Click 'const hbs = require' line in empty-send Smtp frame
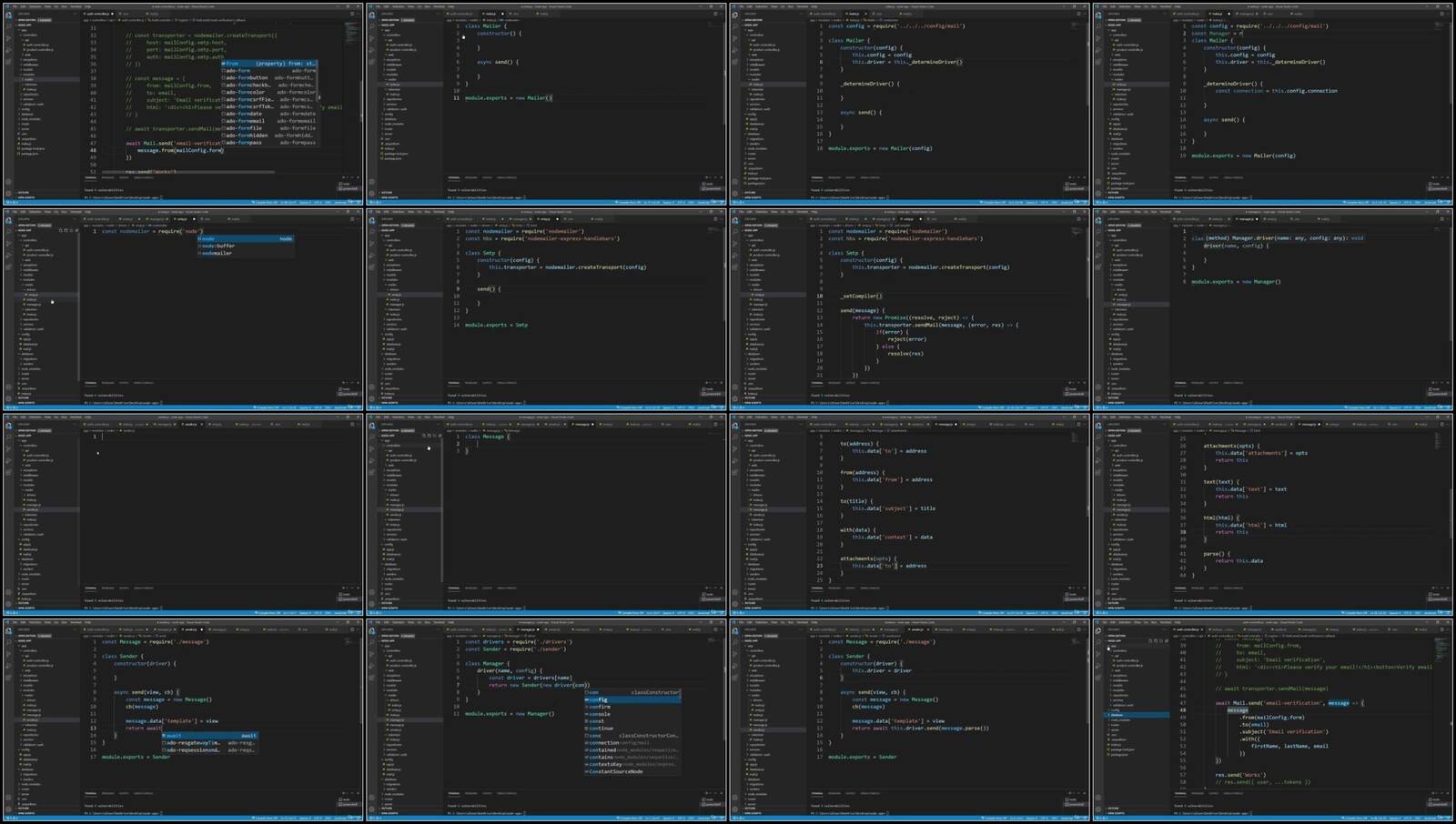Viewport: 1456px width, 824px height. coord(541,238)
